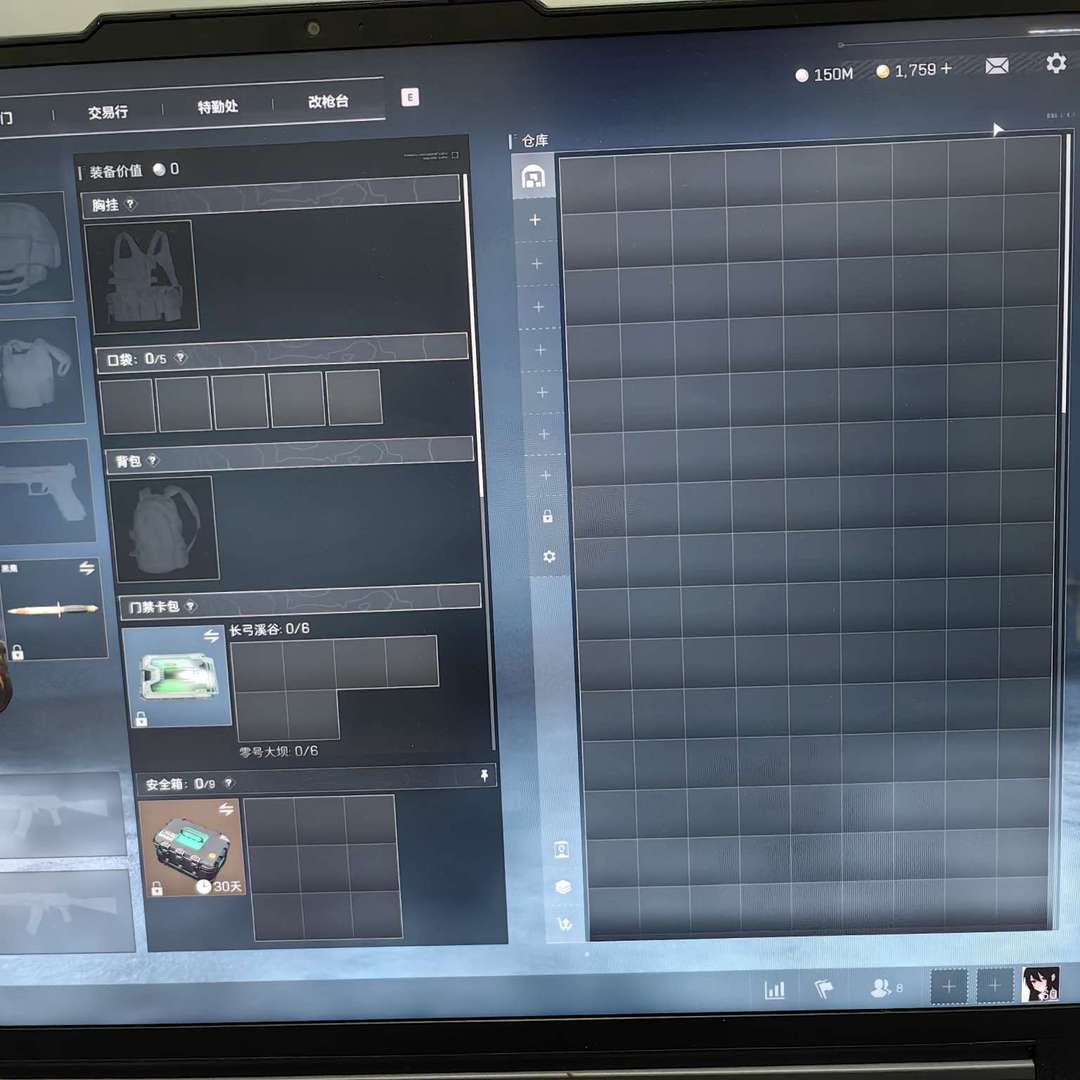Select the safe box item
The width and height of the screenshot is (1080, 1080).
tap(192, 848)
